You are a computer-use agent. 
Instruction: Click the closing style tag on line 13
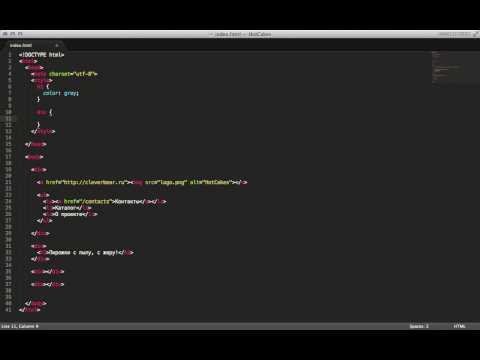tap(43, 131)
